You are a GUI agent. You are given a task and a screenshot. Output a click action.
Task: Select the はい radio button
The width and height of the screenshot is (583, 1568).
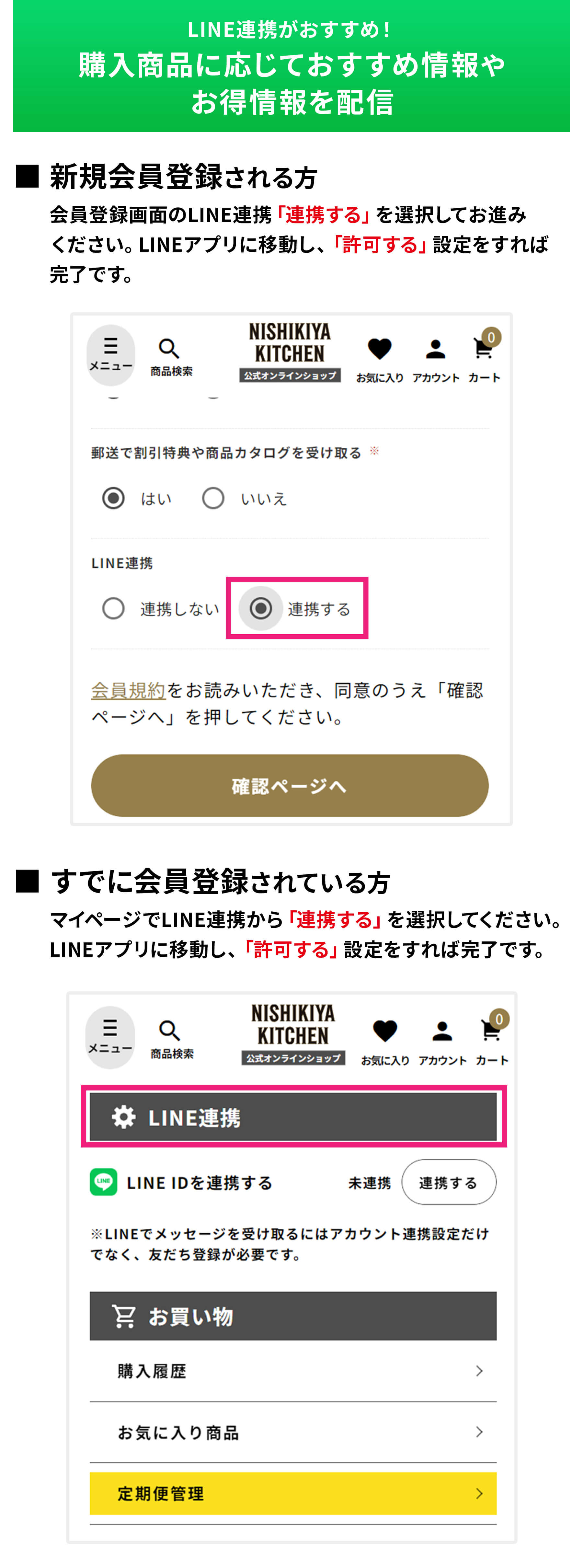point(114,498)
